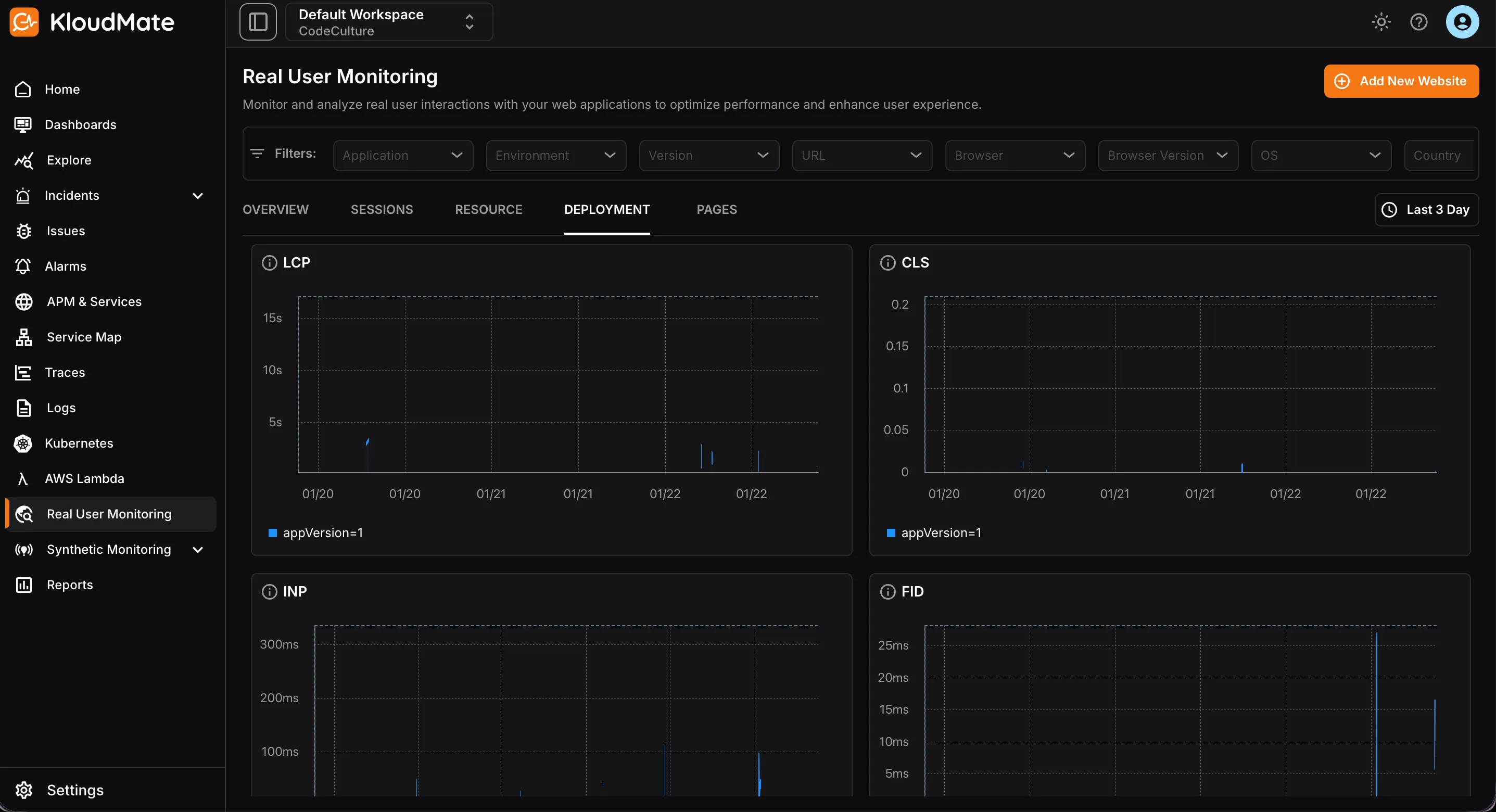Screen dimensions: 1496x812
Task: Go to Home in sidebar
Action: (x=62, y=89)
